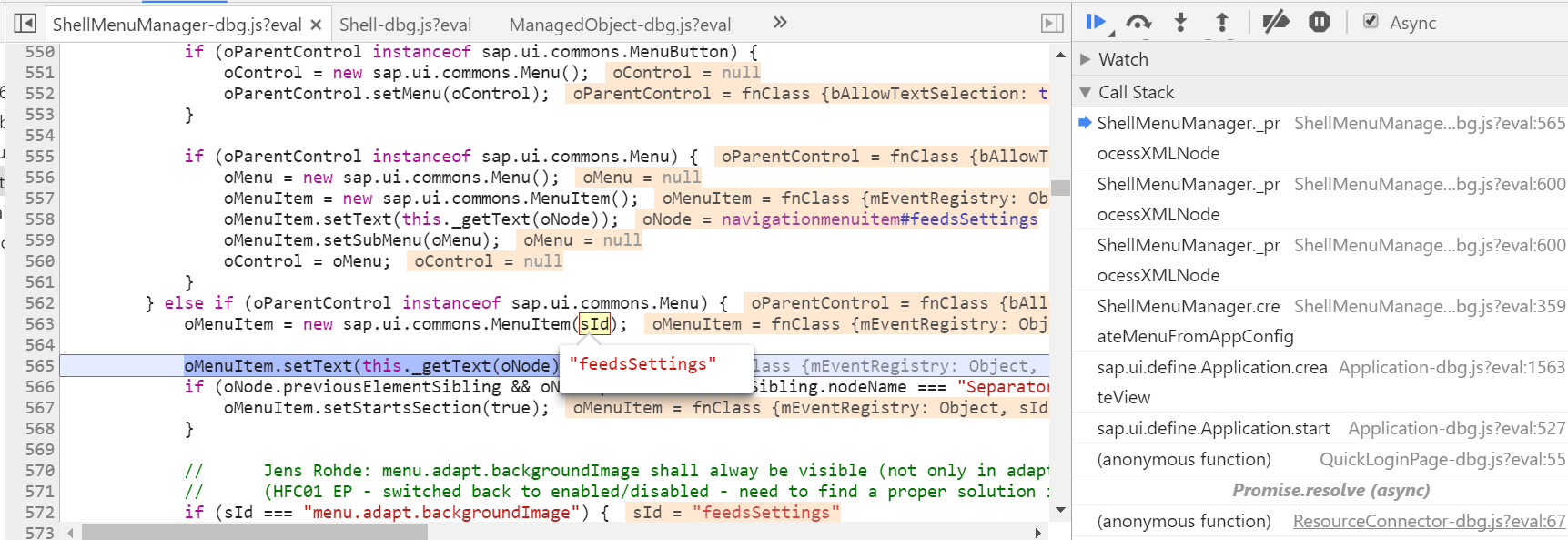The height and width of the screenshot is (540, 1568).
Task: Click line number 565 in gutter
Action: 40,365
